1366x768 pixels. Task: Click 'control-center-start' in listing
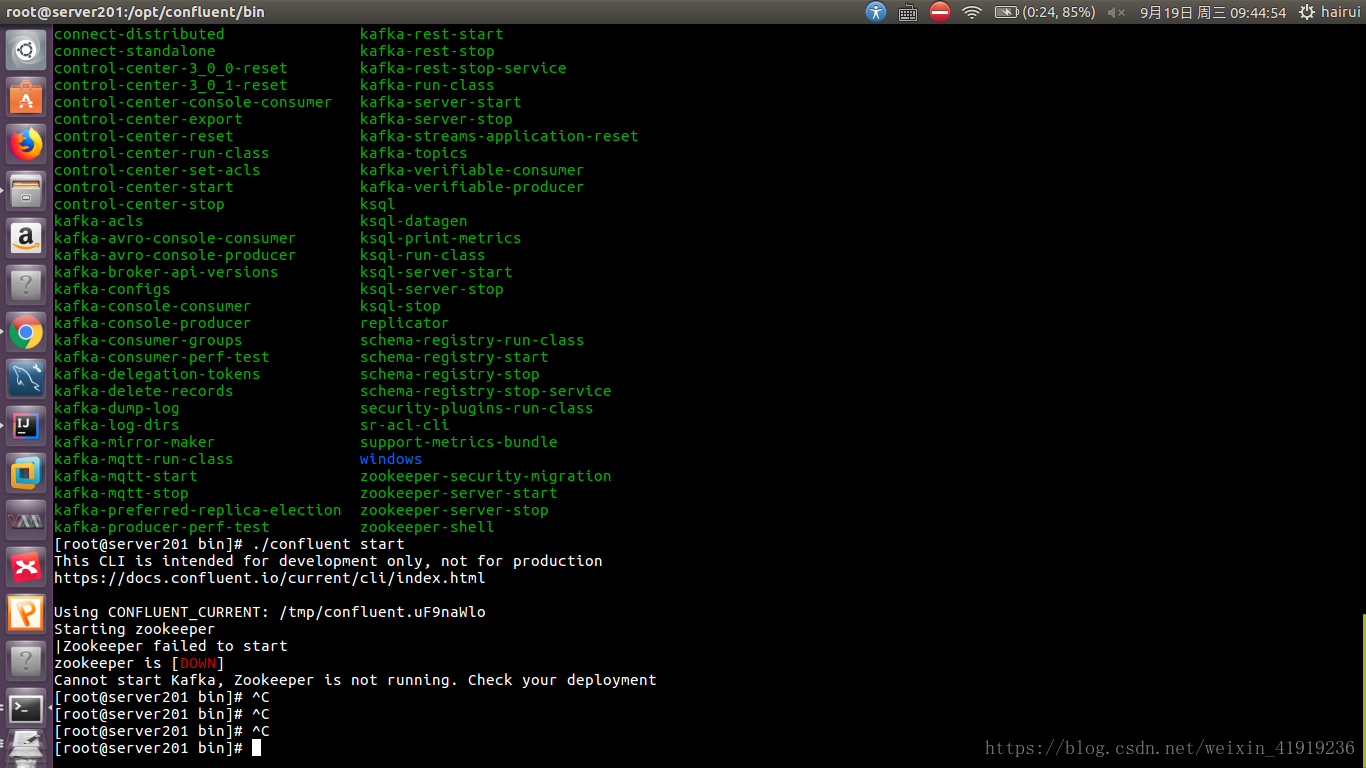pyautogui.click(x=144, y=187)
